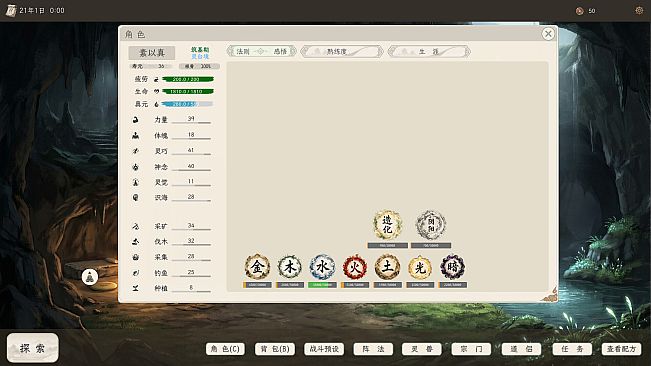651x366 pixels.
Task: Click the 伐木 value 32
Action: click(191, 241)
